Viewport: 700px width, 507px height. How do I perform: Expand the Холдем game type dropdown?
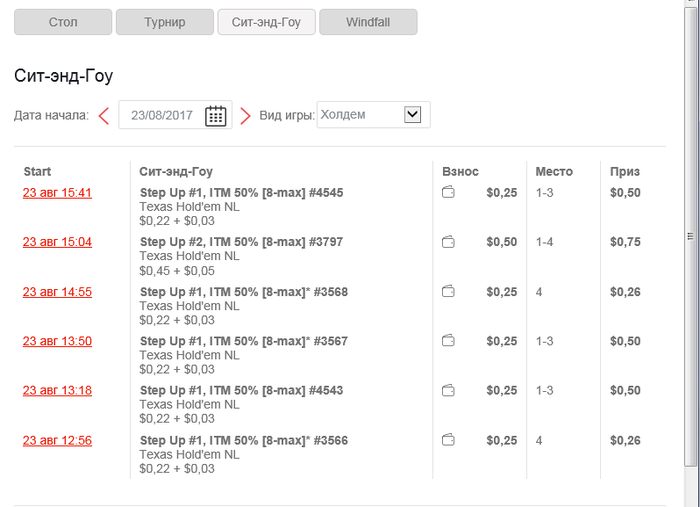(x=412, y=115)
